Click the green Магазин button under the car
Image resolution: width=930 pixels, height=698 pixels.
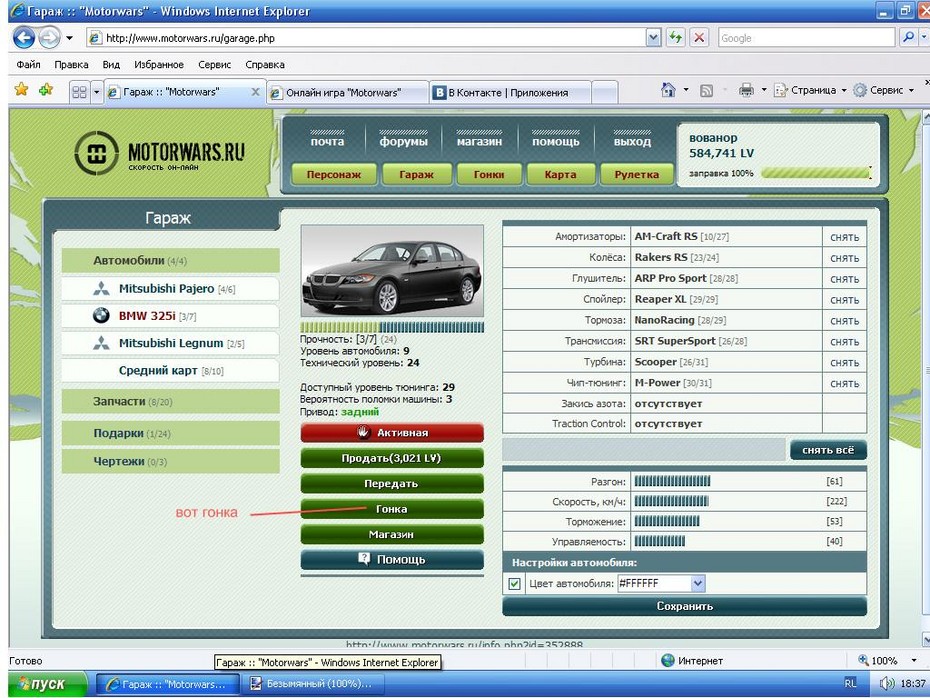(x=392, y=534)
